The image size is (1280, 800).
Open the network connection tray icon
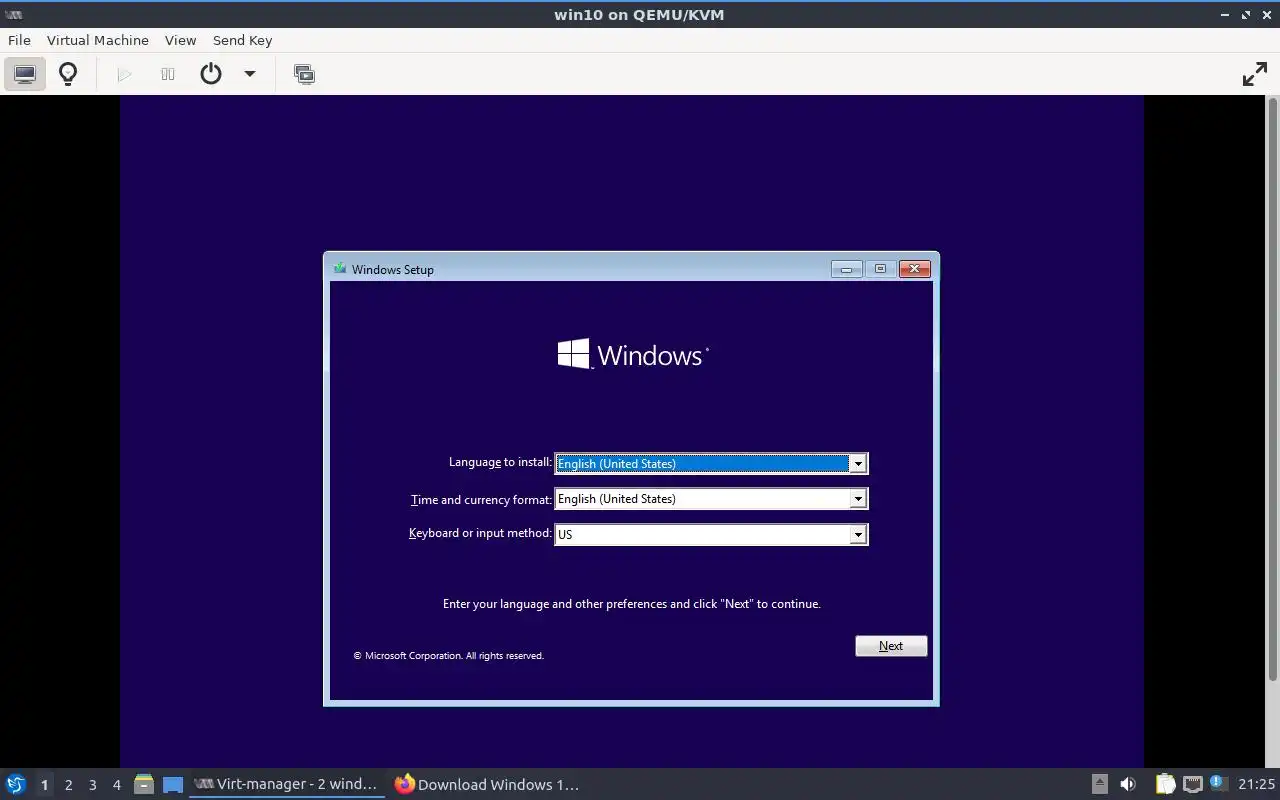tap(1192, 785)
